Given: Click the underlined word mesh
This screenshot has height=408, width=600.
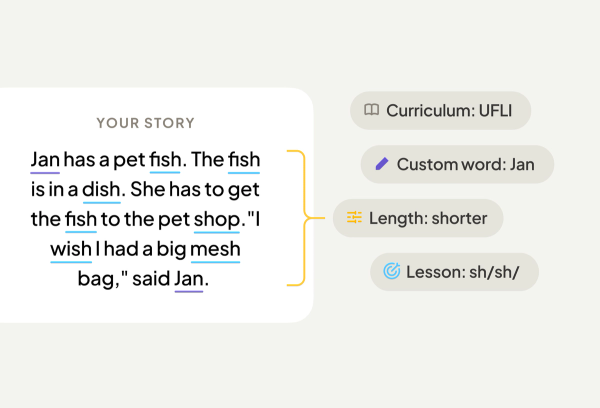Looking at the screenshot, I should point(215,249).
